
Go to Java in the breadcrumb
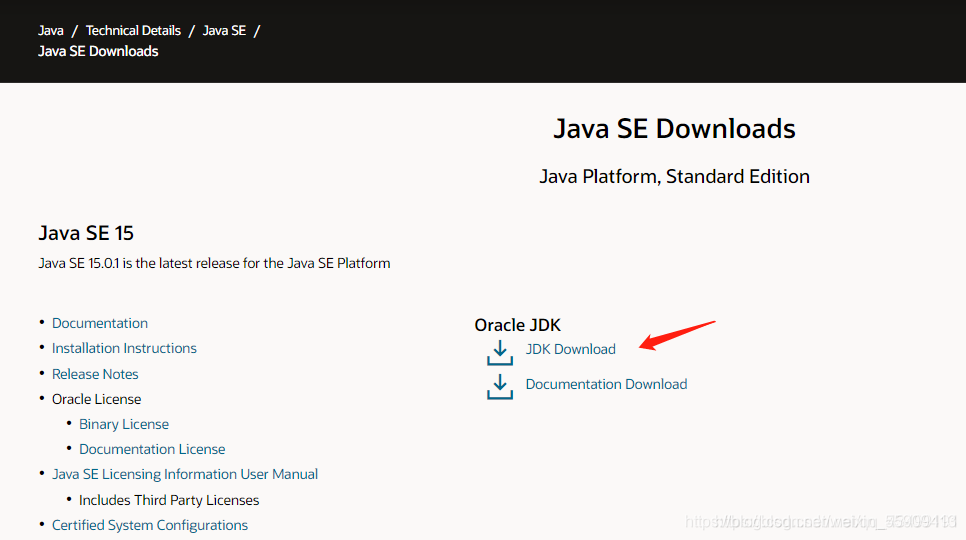51,31
